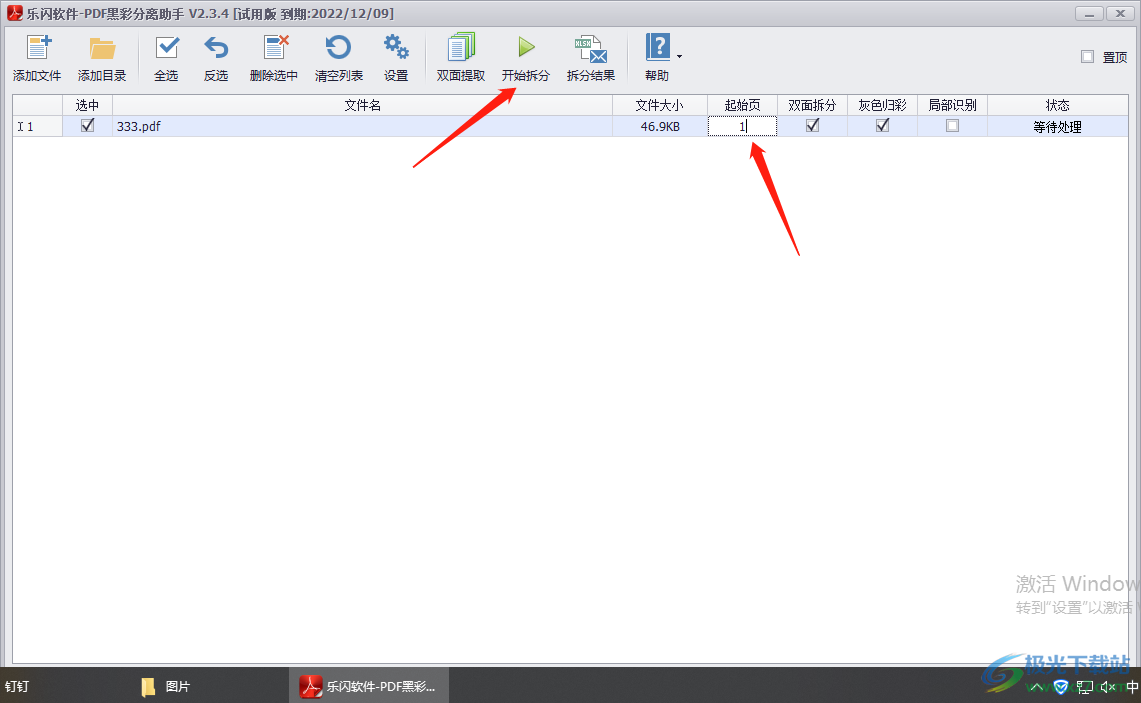Expand the Help dropdown arrow
1141x703 pixels.
[x=680, y=57]
